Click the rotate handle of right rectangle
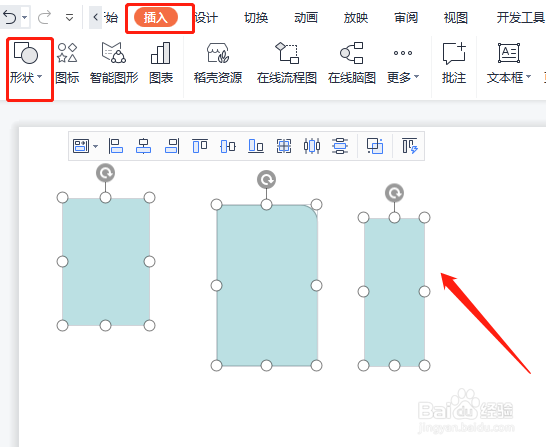546x447 pixels. 394,193
